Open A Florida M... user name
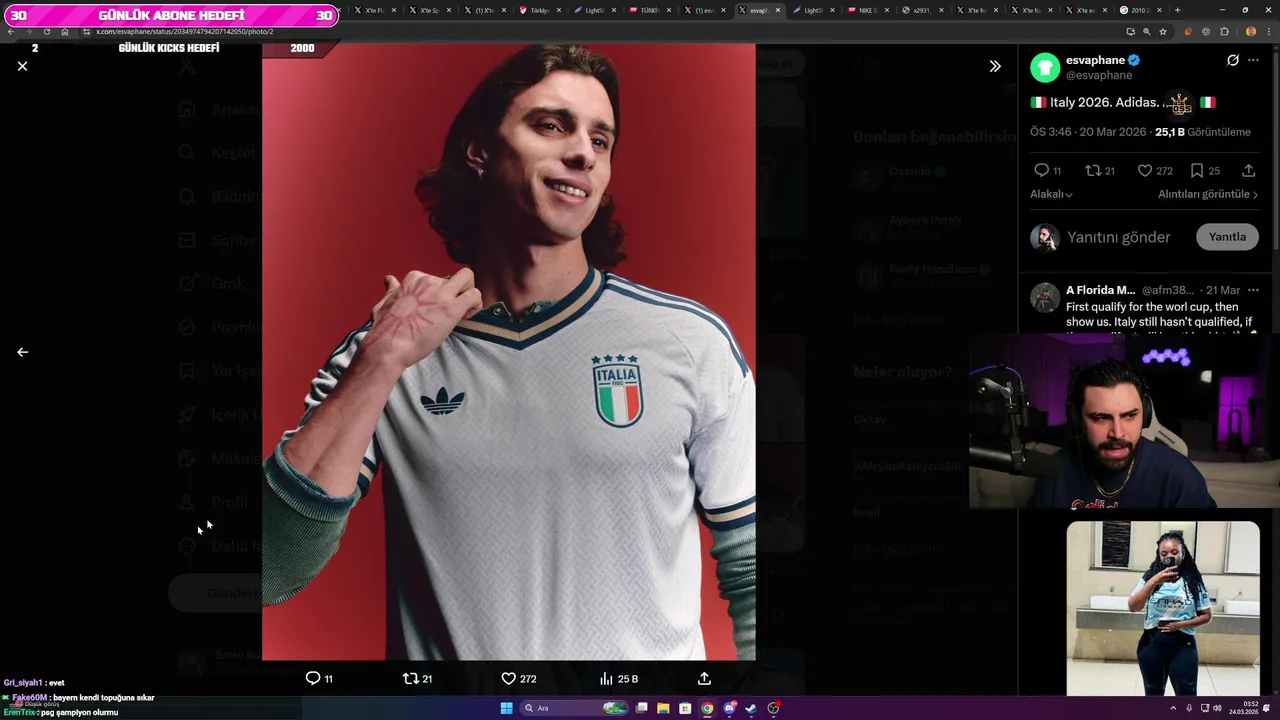1280x720 pixels. pyautogui.click(x=1100, y=290)
